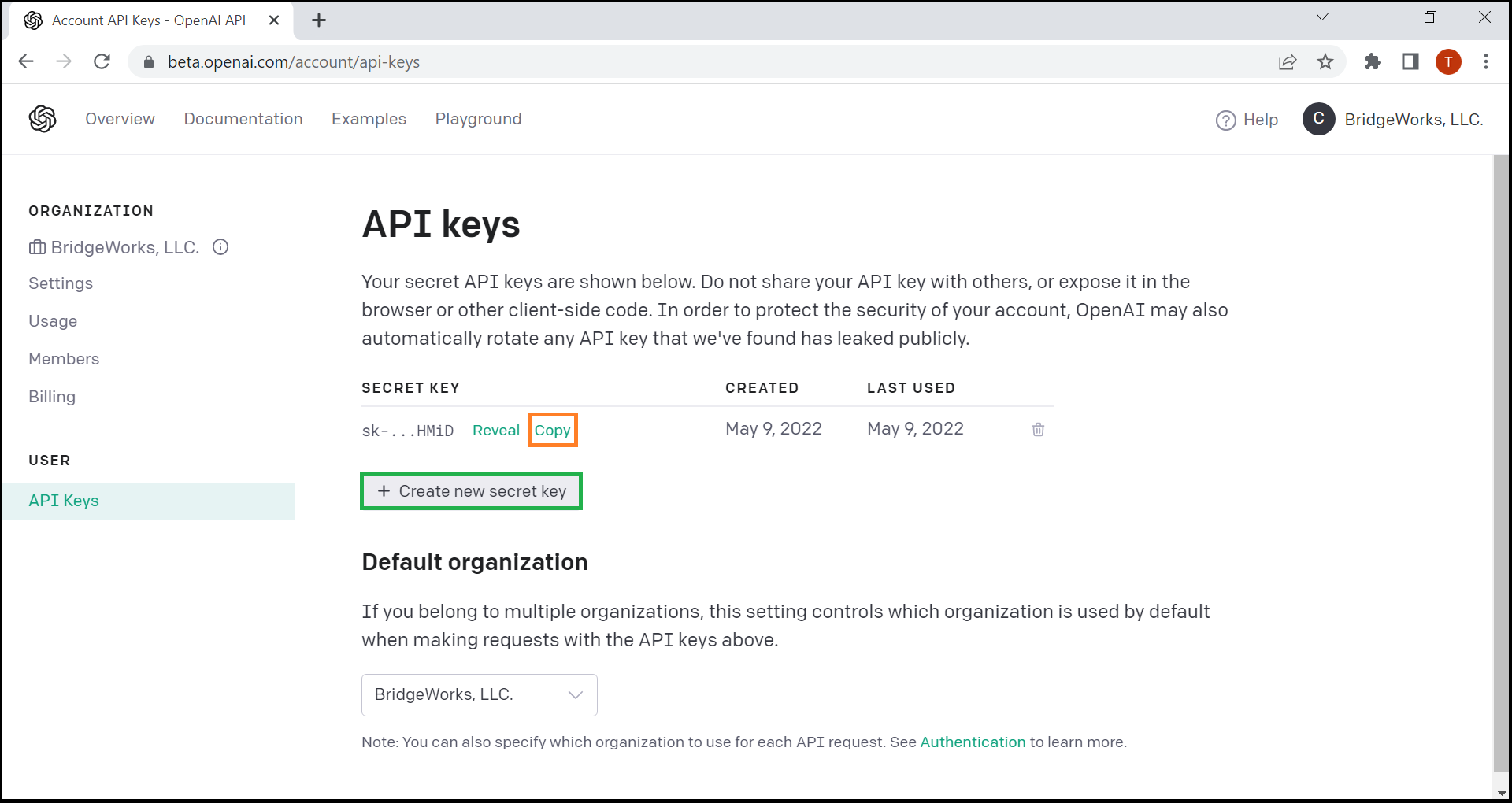View site security info via the lock icon
Screen dimensions: 1512x803
(x=149, y=61)
